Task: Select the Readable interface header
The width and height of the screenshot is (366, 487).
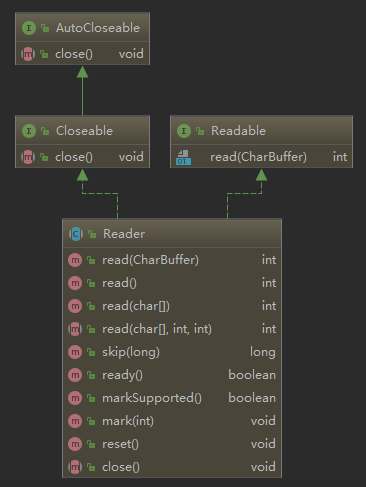Action: (x=261, y=131)
